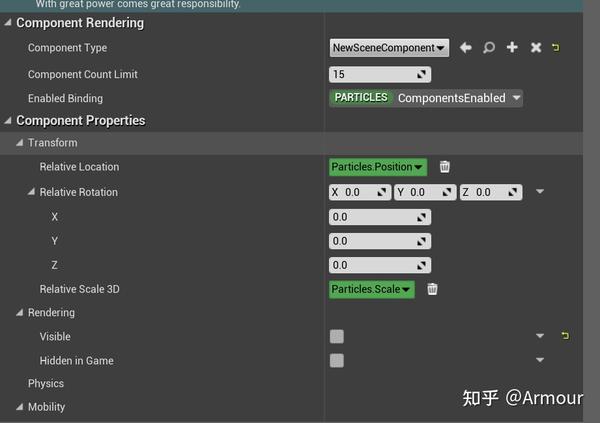Browse to component with magnifier icon
600x423 pixels.
coord(489,47)
